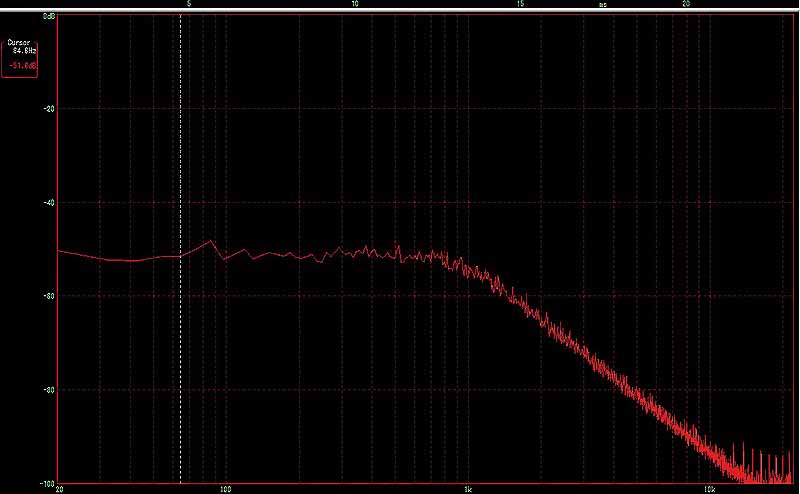Click the 1k frequency axis label
Image resolution: width=800 pixels, height=494 pixels.
click(467, 490)
